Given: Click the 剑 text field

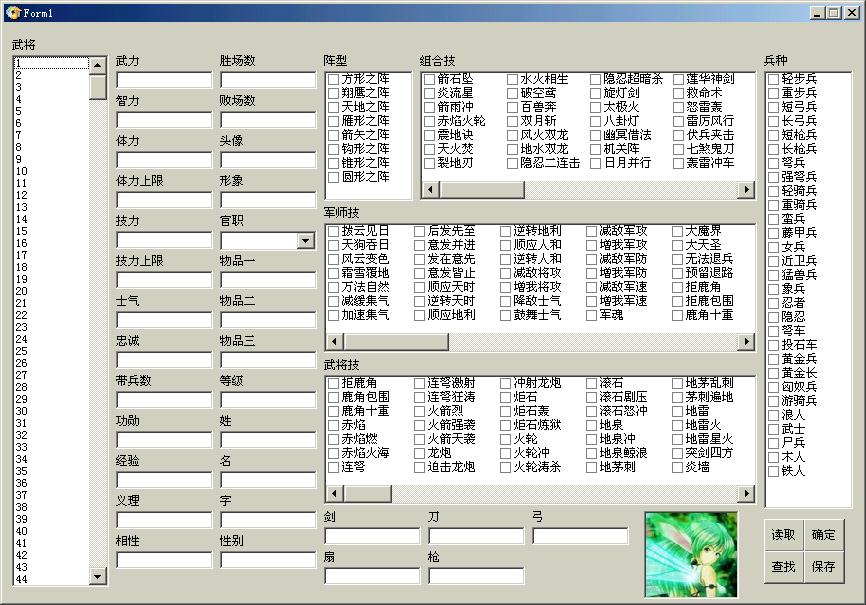Looking at the screenshot, I should pos(372,536).
